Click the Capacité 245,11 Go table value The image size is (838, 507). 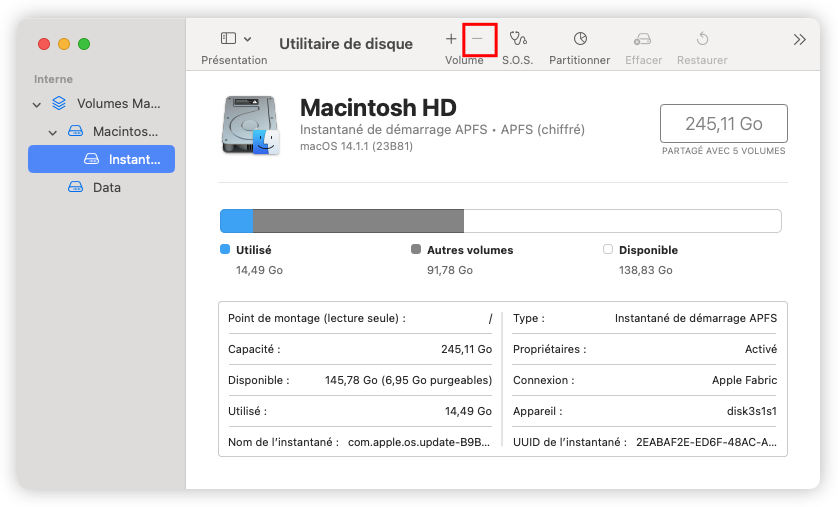(466, 349)
